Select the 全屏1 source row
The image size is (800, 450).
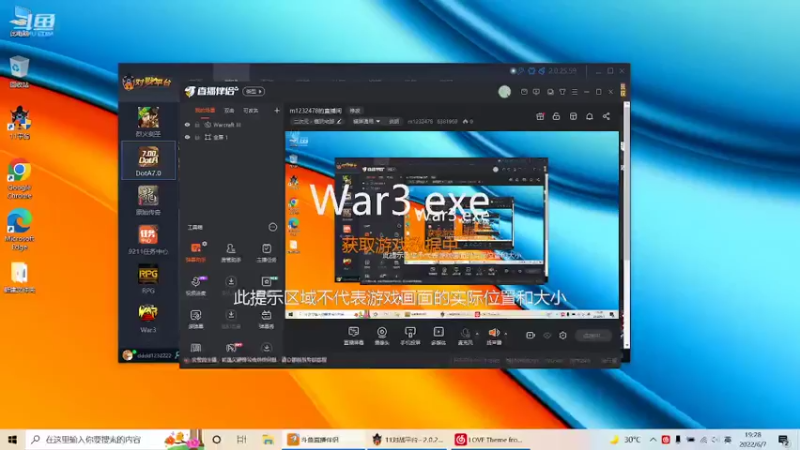pos(232,137)
